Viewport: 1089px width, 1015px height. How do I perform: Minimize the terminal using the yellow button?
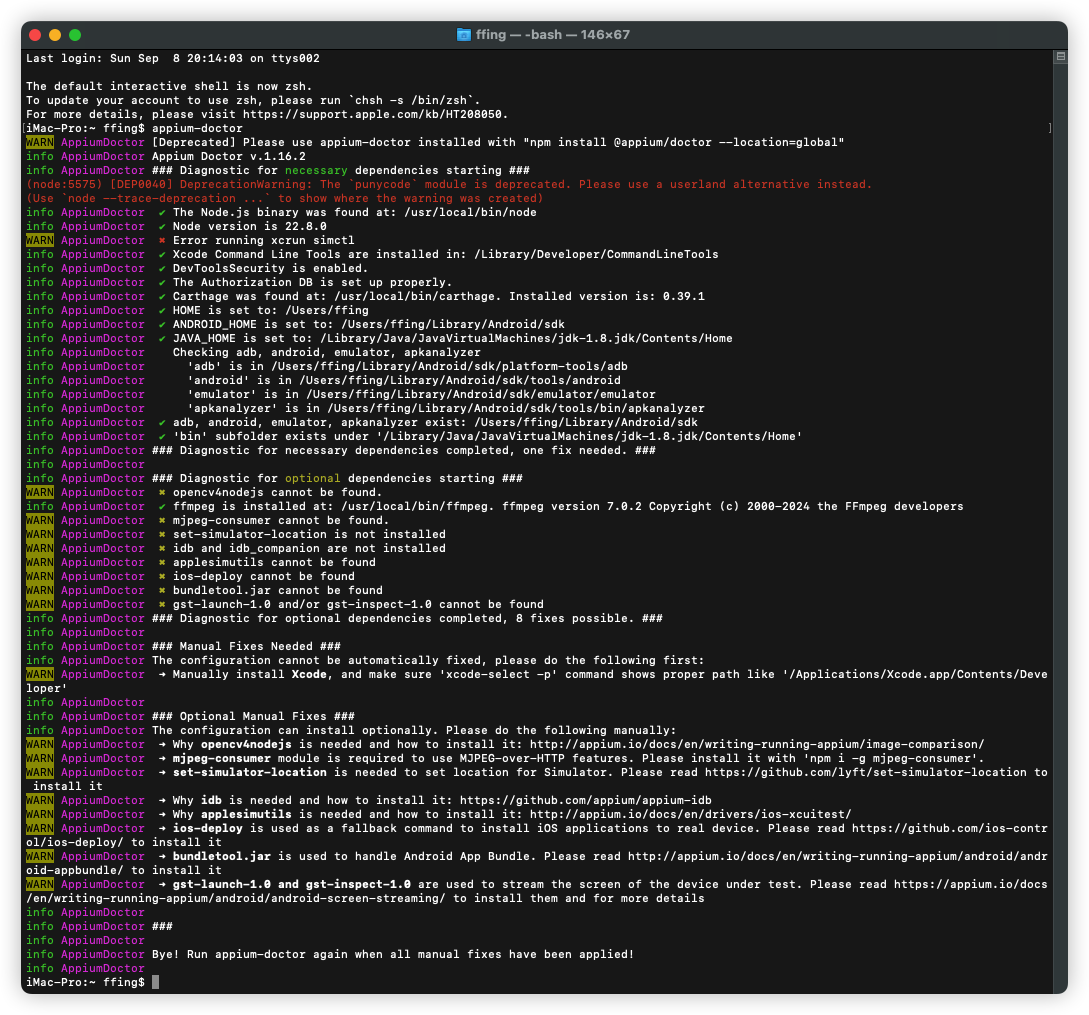tap(55, 35)
